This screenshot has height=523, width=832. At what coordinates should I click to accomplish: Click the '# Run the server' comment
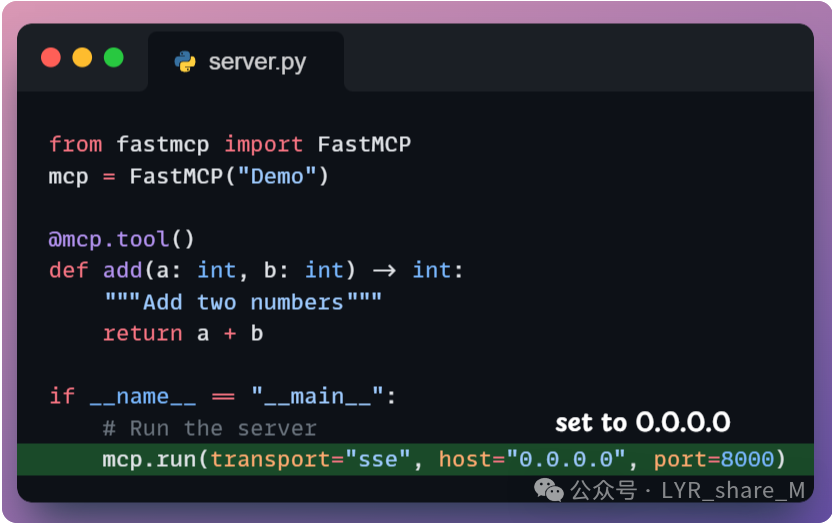[210, 428]
